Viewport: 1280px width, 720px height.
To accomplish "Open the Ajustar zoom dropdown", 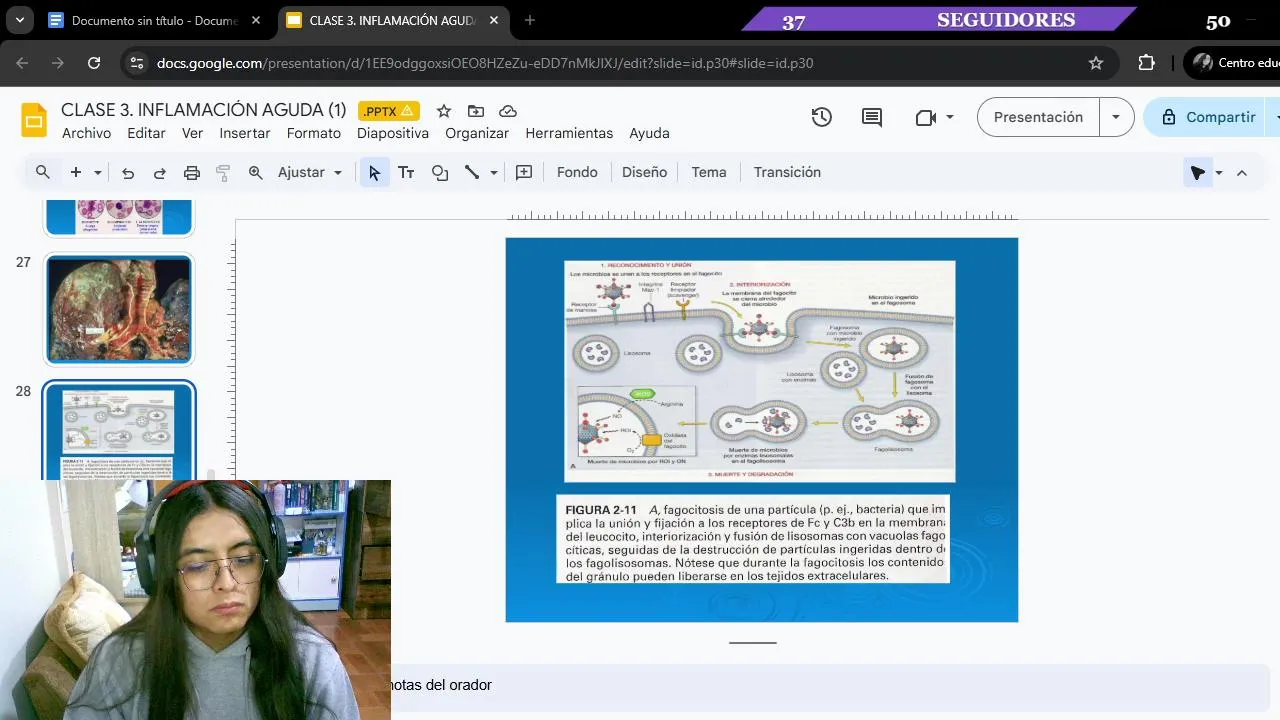I will tap(309, 172).
